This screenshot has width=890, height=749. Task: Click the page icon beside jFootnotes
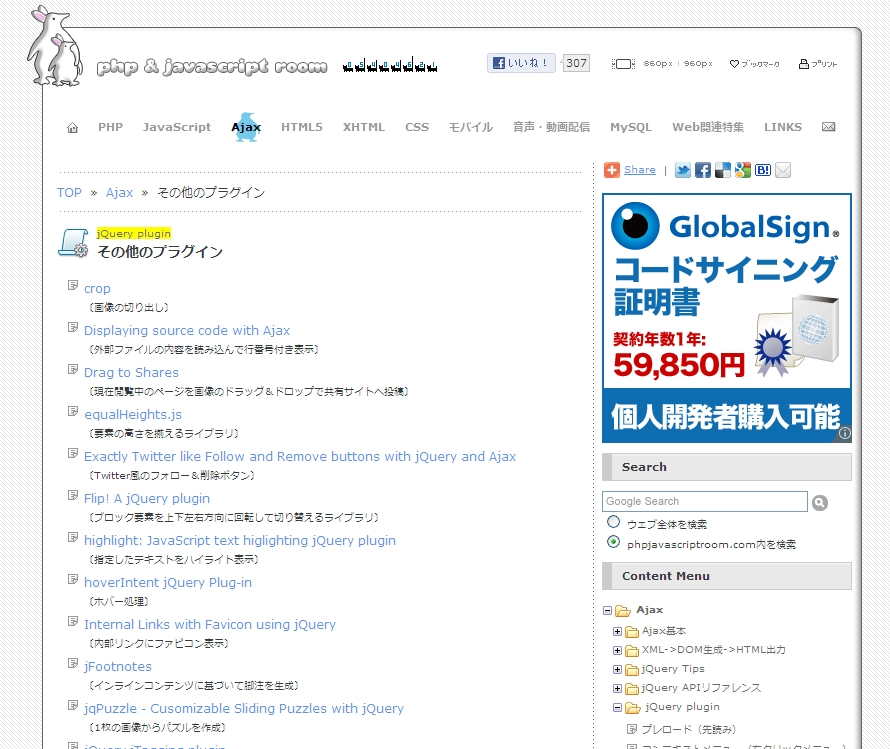pos(73,663)
